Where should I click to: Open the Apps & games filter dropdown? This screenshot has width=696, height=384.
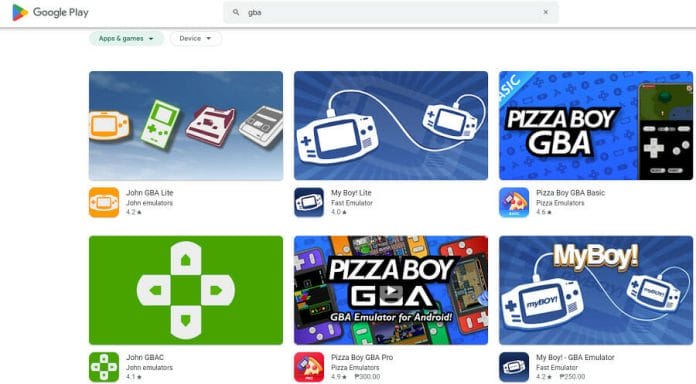coord(127,39)
